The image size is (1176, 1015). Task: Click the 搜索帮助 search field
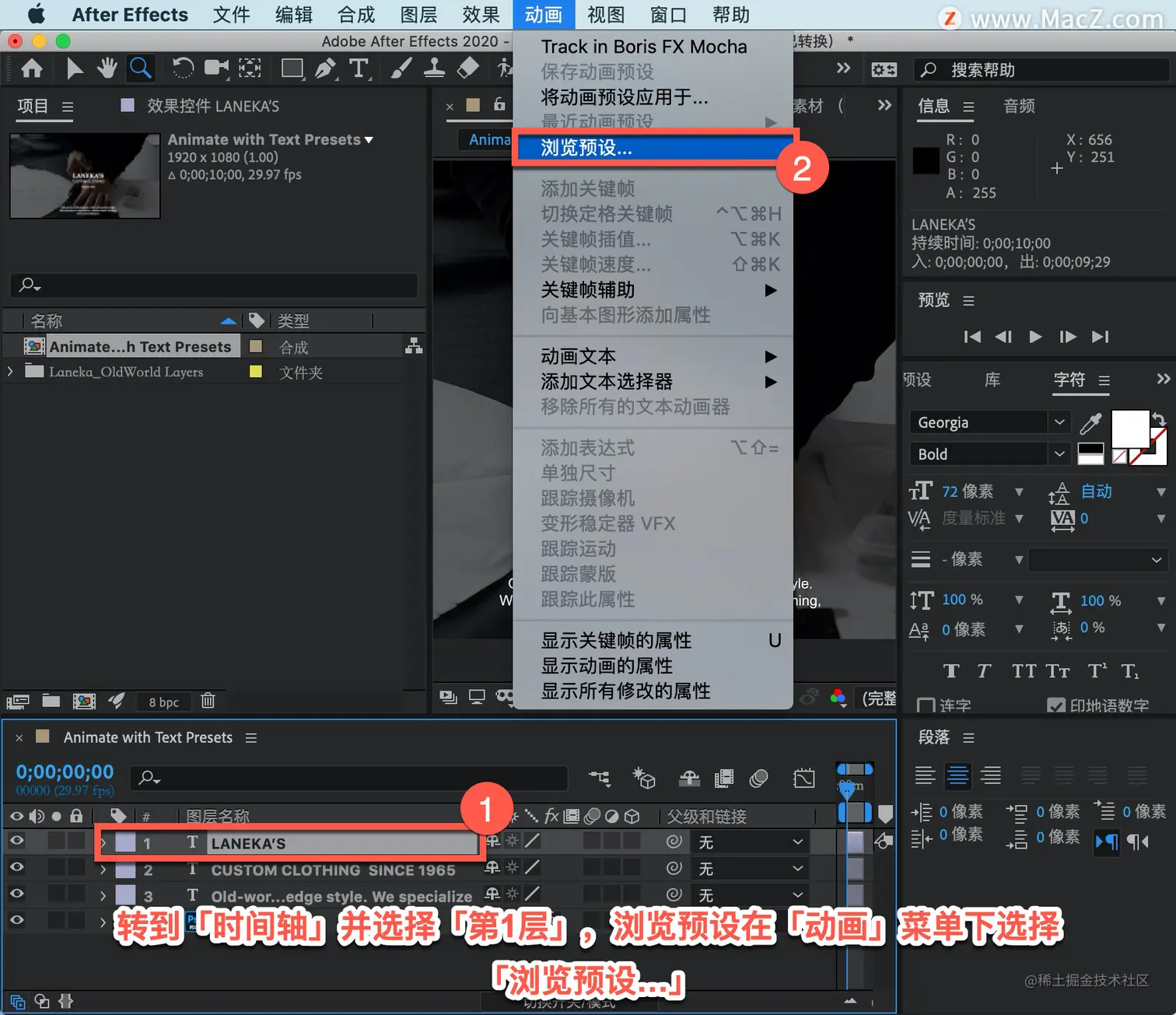[1042, 70]
